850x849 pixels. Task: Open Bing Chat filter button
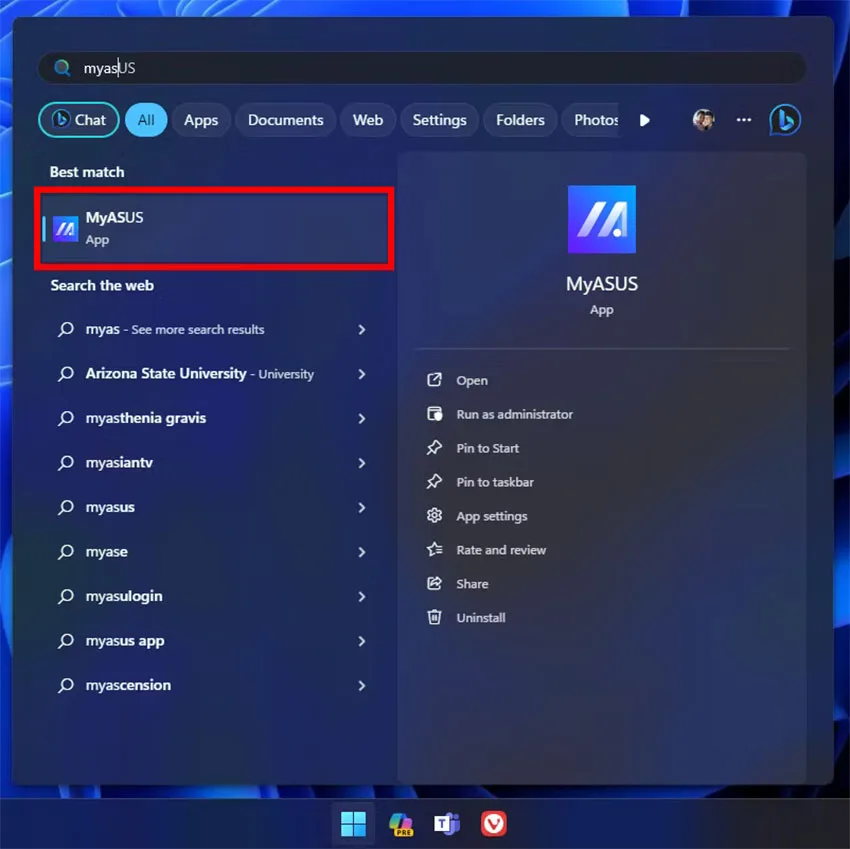click(x=79, y=120)
